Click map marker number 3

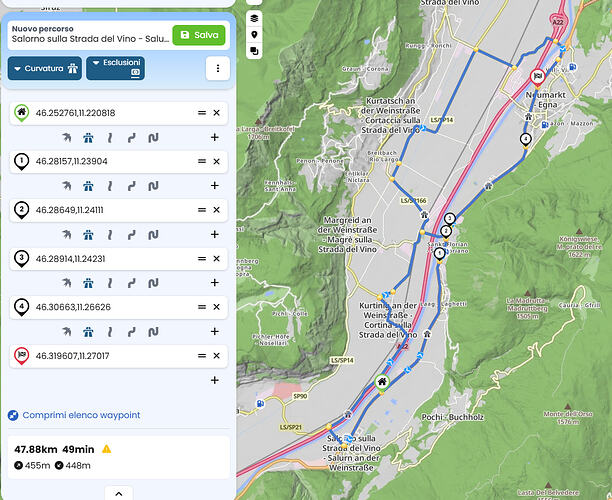pyautogui.click(x=450, y=219)
